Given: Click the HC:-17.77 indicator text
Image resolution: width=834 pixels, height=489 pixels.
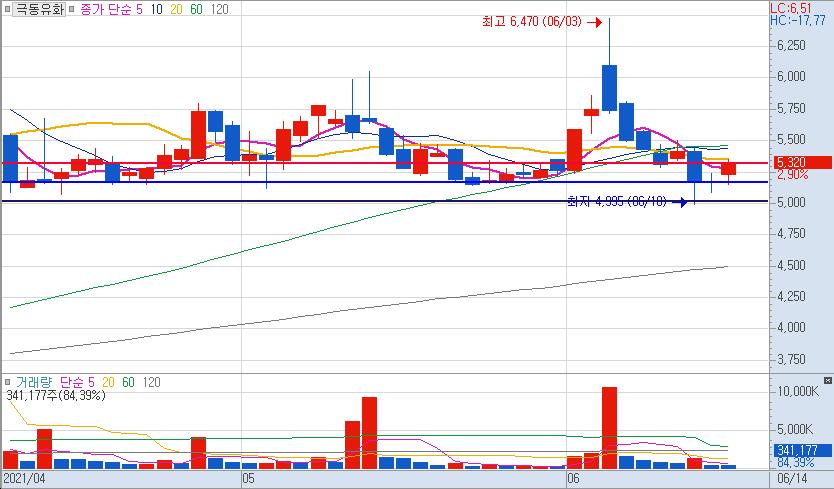Looking at the screenshot, I should tap(798, 20).
